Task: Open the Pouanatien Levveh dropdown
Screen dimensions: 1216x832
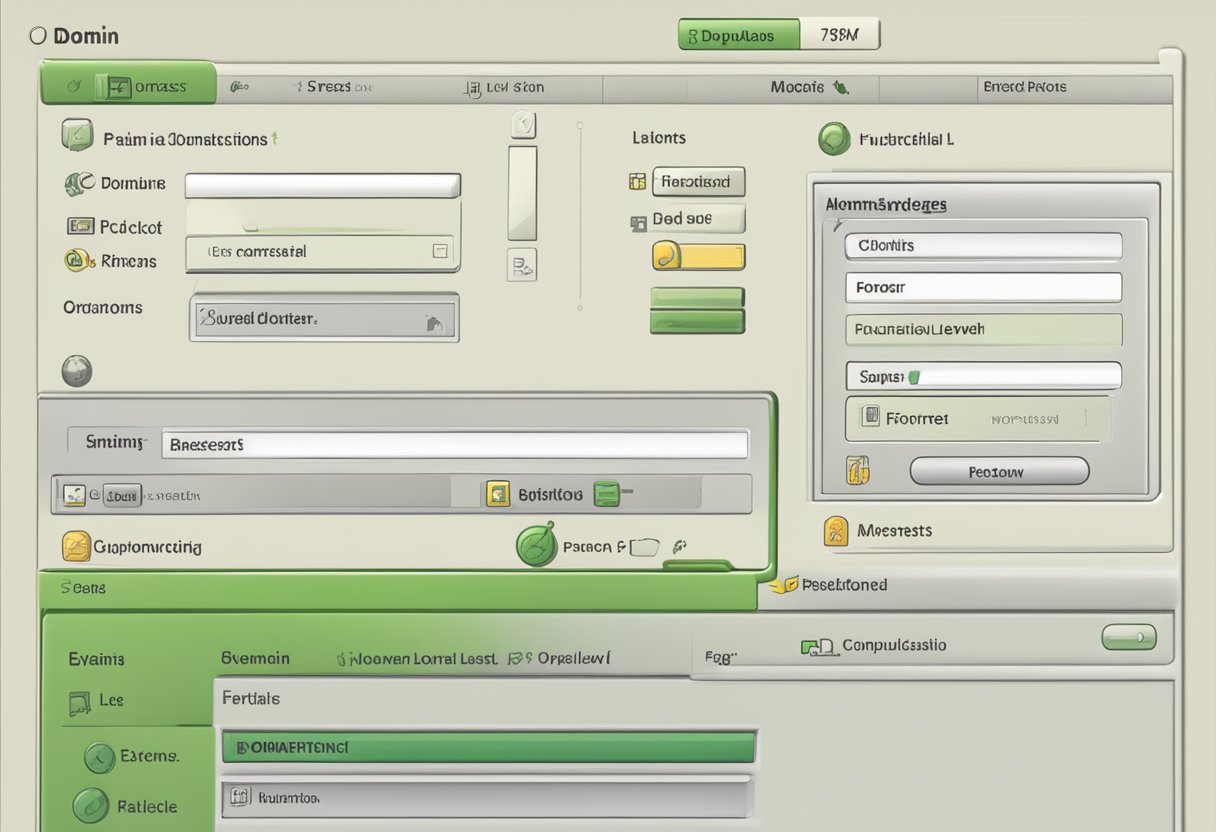Action: (x=983, y=329)
